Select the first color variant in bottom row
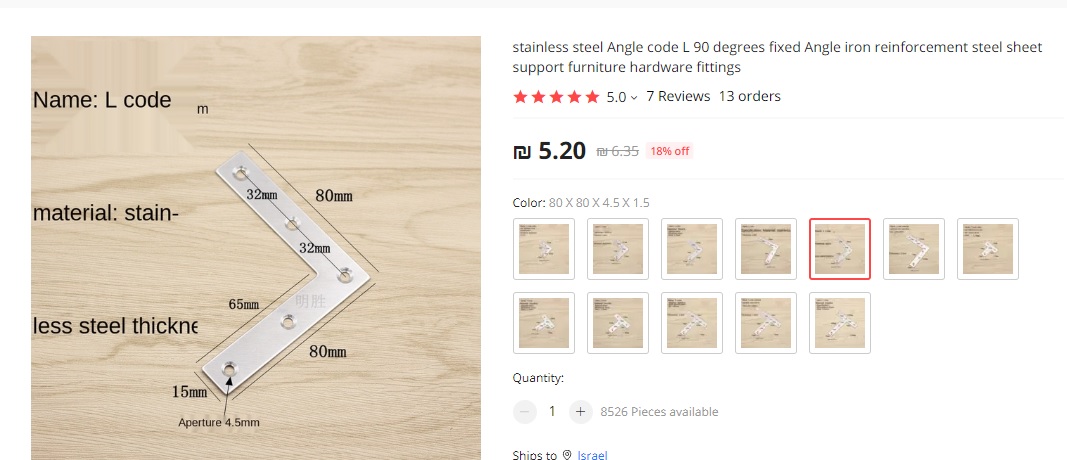This screenshot has height=460, width=1067. (544, 323)
